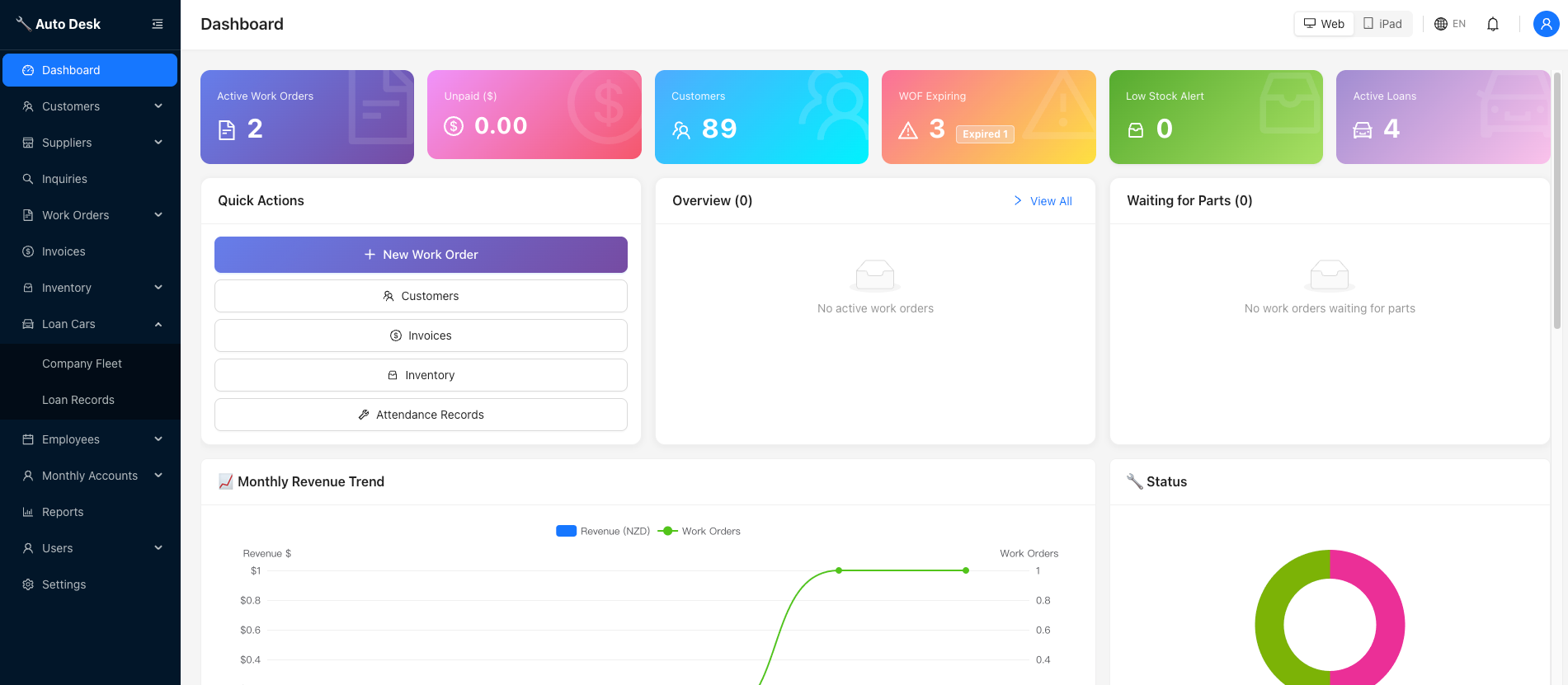Click the Reports bar chart icon
Viewport: 1568px width, 685px height.
(28, 512)
